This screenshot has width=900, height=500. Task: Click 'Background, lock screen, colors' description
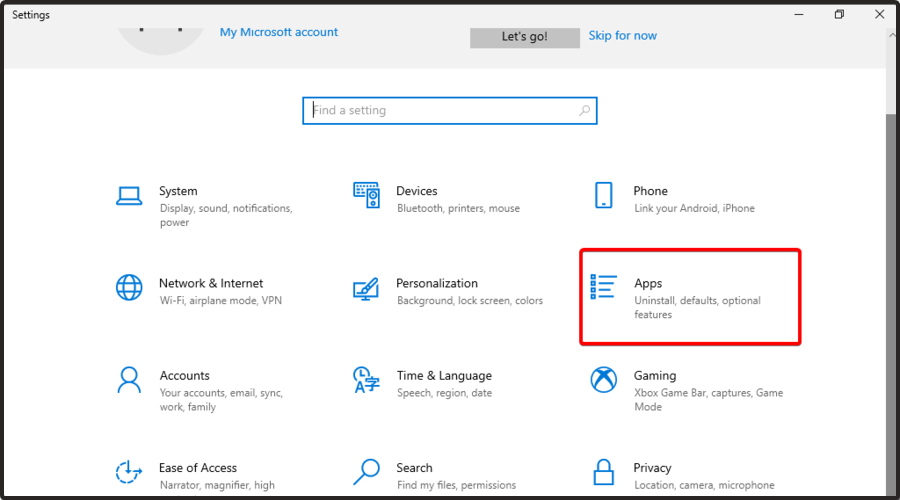tap(470, 300)
